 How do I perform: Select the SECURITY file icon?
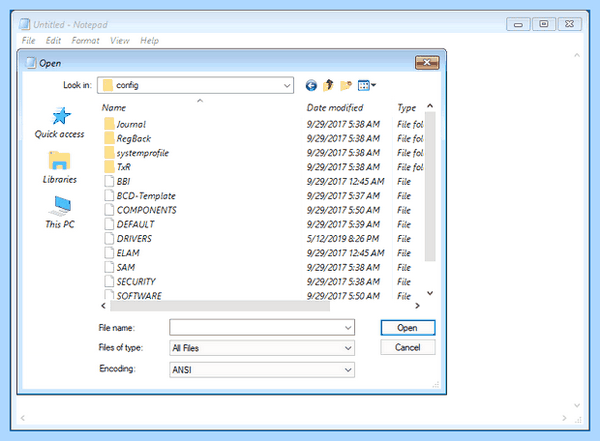109,281
